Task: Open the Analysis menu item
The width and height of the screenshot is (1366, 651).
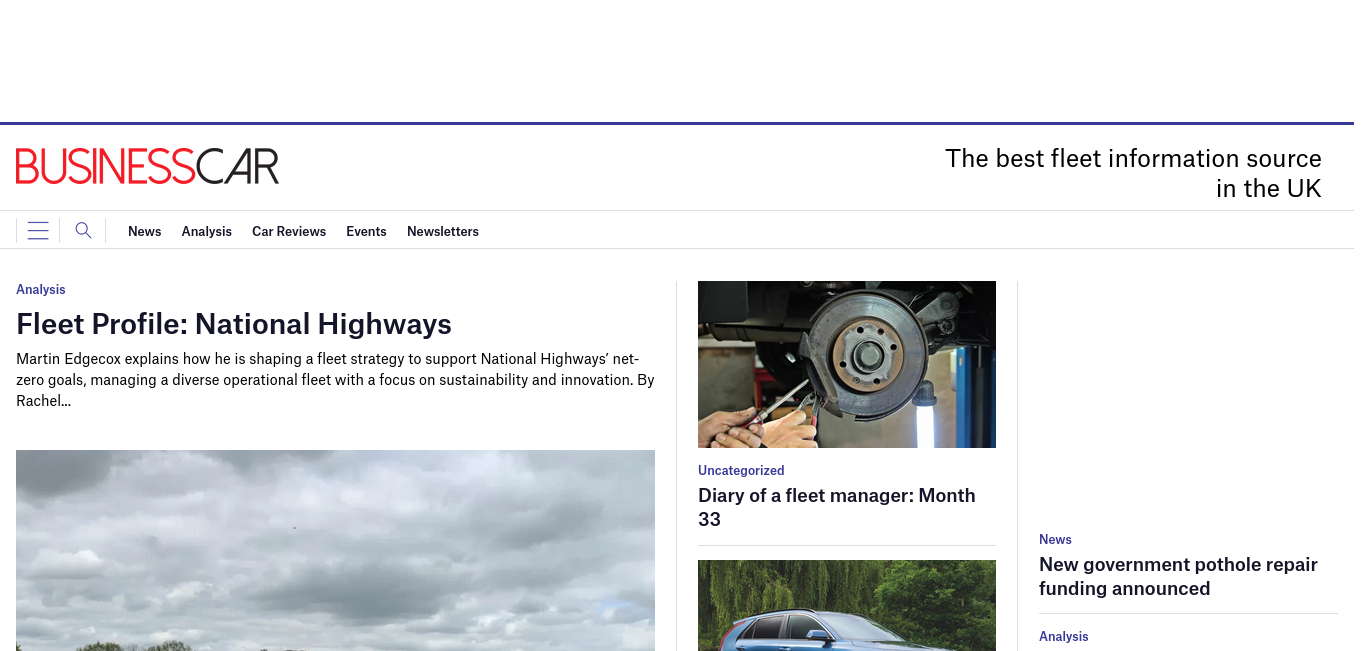Action: click(x=206, y=231)
